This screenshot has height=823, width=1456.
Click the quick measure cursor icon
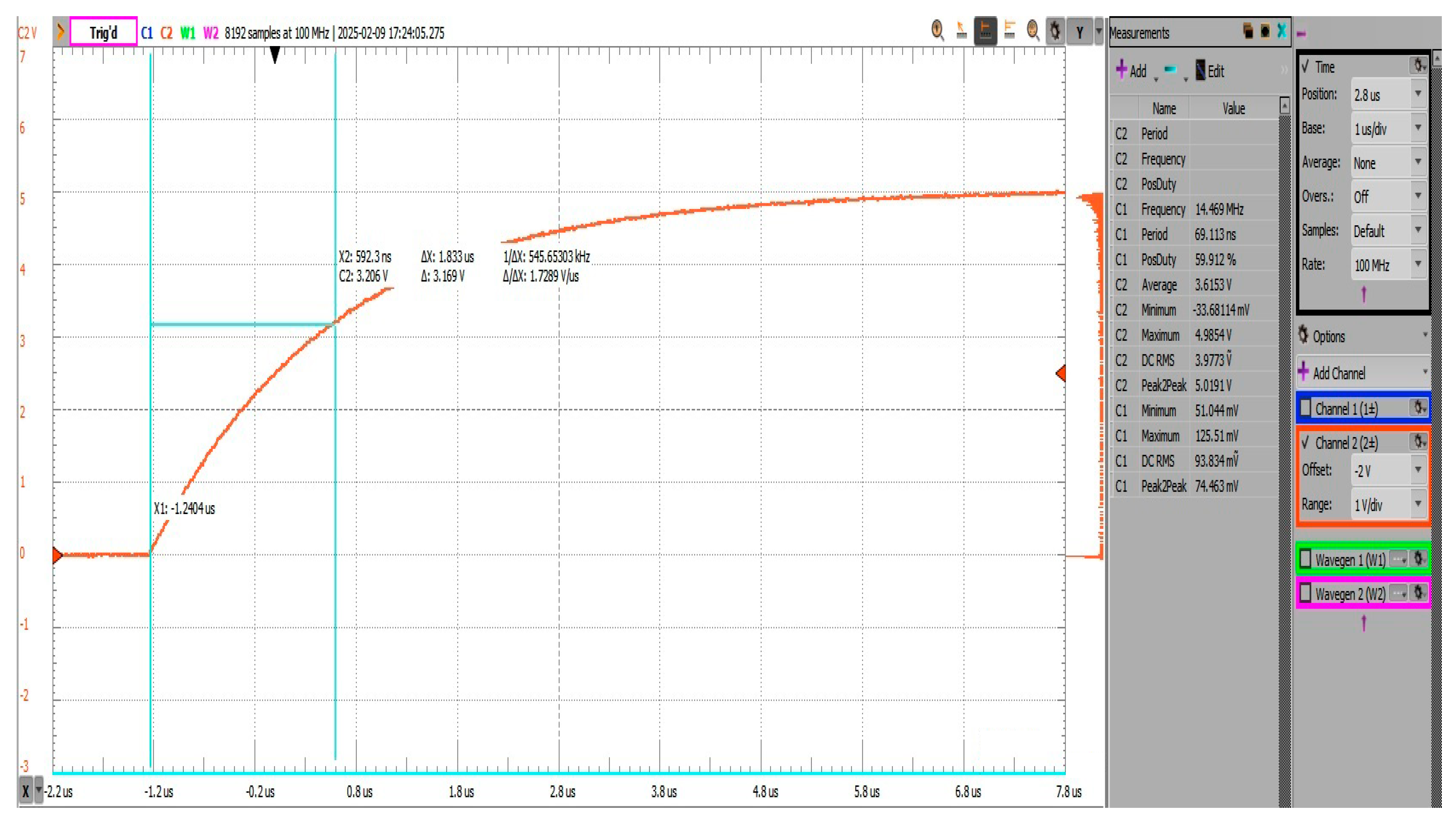(x=961, y=31)
